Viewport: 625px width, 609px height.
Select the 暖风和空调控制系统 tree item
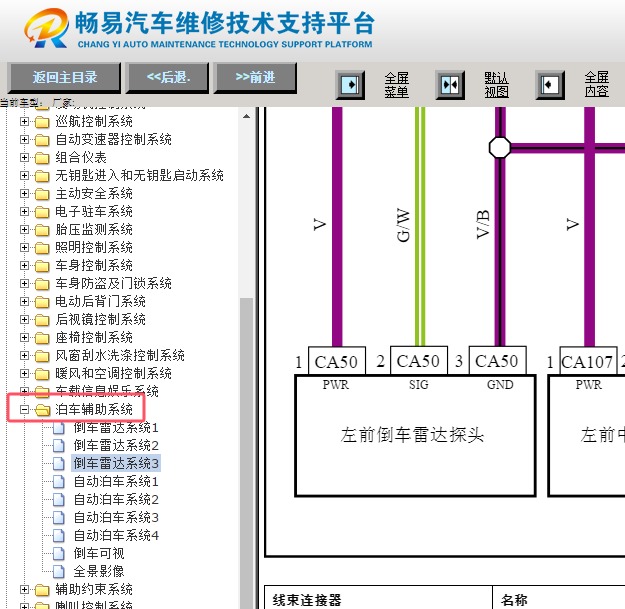pyautogui.click(x=113, y=373)
